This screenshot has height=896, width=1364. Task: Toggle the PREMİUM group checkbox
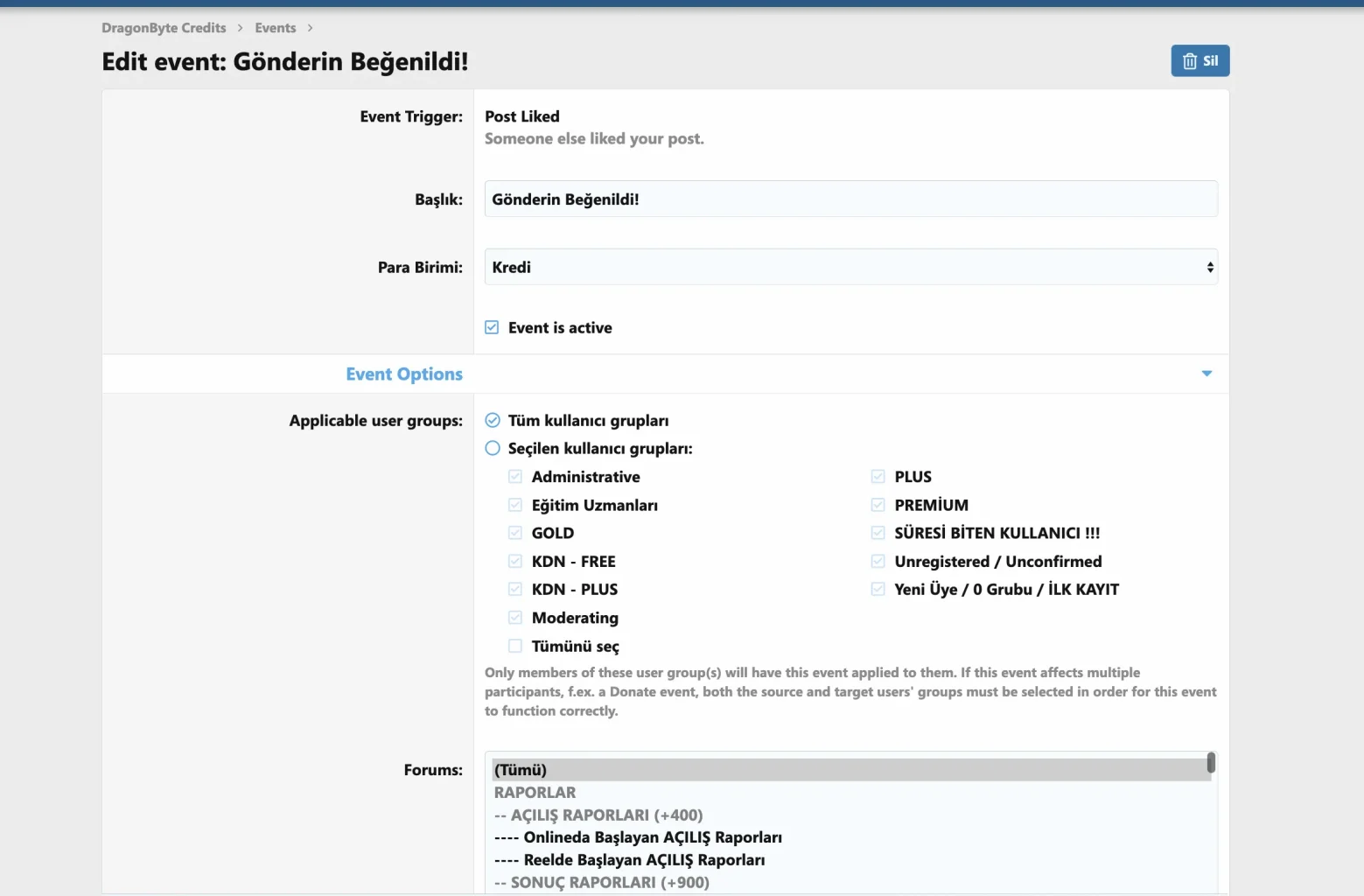point(878,505)
